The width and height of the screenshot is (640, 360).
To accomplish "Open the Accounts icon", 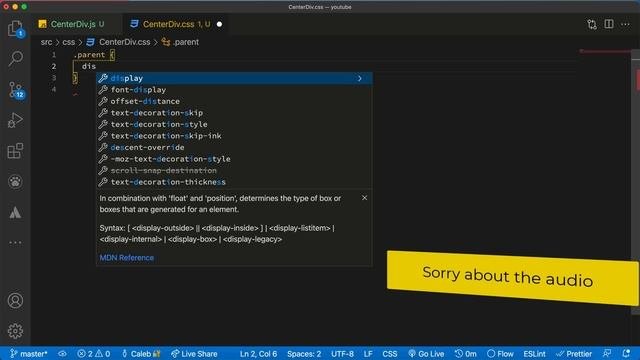I will pyautogui.click(x=15, y=300).
